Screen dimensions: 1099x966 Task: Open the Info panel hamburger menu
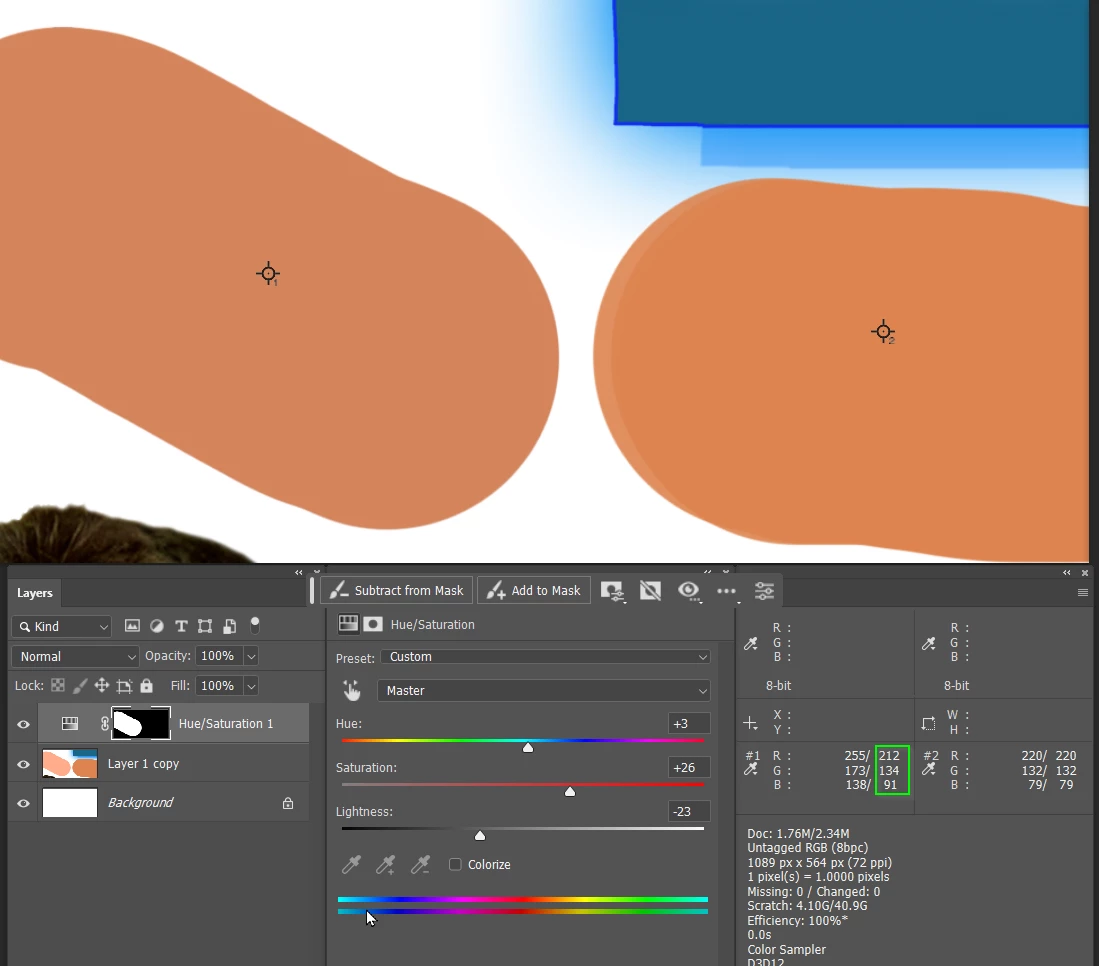click(1083, 592)
